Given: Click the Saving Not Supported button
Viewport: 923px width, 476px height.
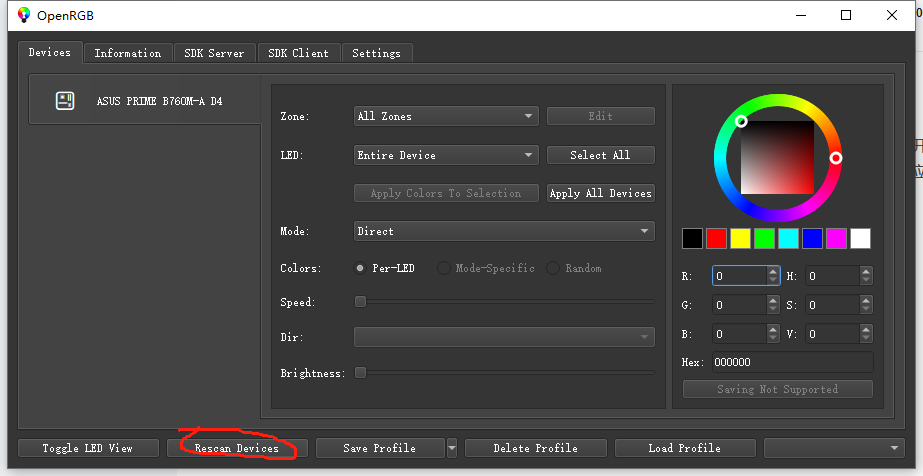Looking at the screenshot, I should [x=778, y=389].
